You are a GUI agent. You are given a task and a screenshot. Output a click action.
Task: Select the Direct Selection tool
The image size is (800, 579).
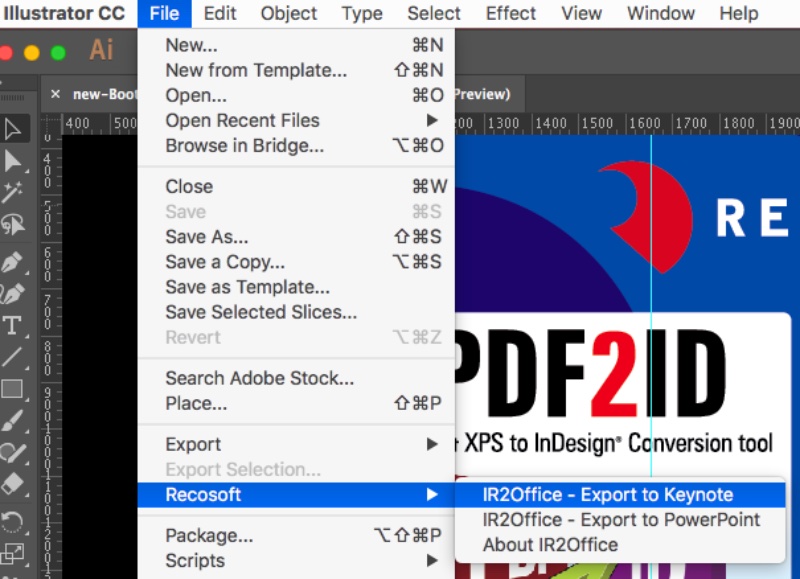(13, 161)
